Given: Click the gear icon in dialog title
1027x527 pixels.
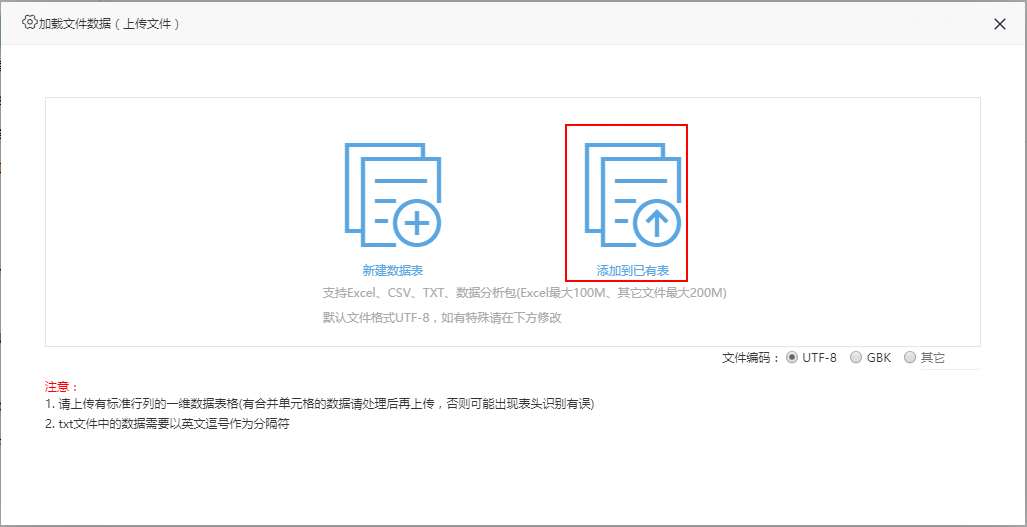Looking at the screenshot, I should (x=29, y=22).
